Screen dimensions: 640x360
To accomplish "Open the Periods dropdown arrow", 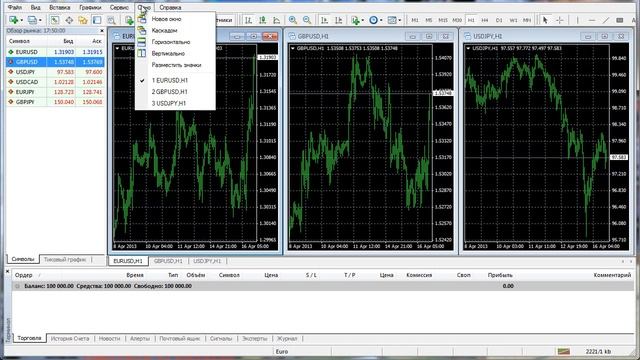I will pos(381,20).
